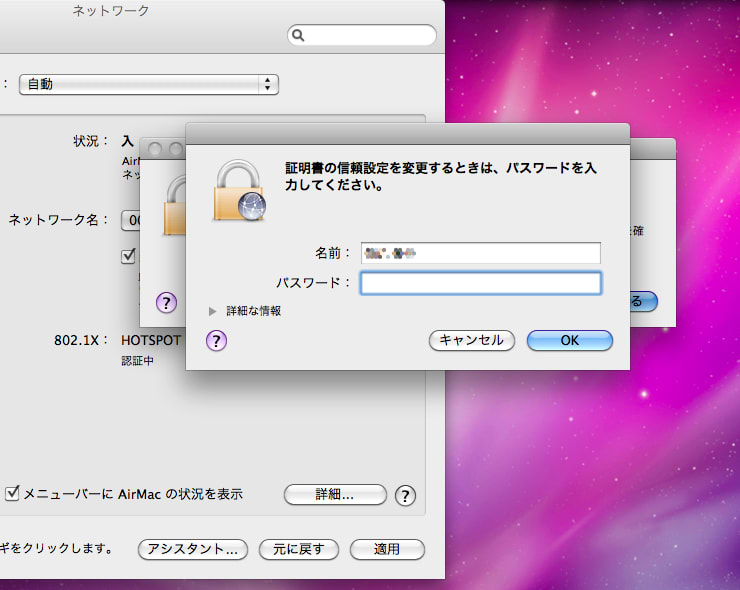Open help in the password dialog
The height and width of the screenshot is (590, 740).
[216, 341]
